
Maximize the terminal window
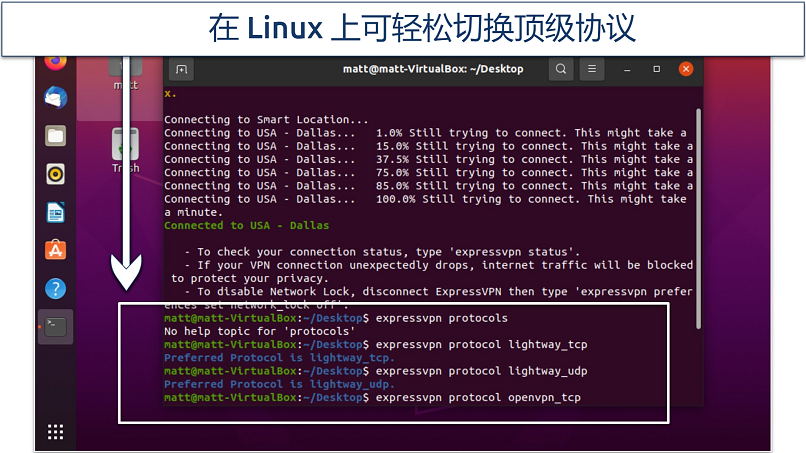click(658, 69)
